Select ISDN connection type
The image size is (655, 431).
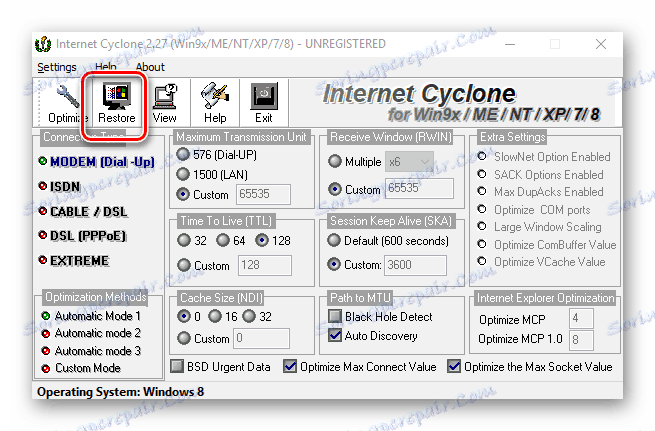point(59,186)
